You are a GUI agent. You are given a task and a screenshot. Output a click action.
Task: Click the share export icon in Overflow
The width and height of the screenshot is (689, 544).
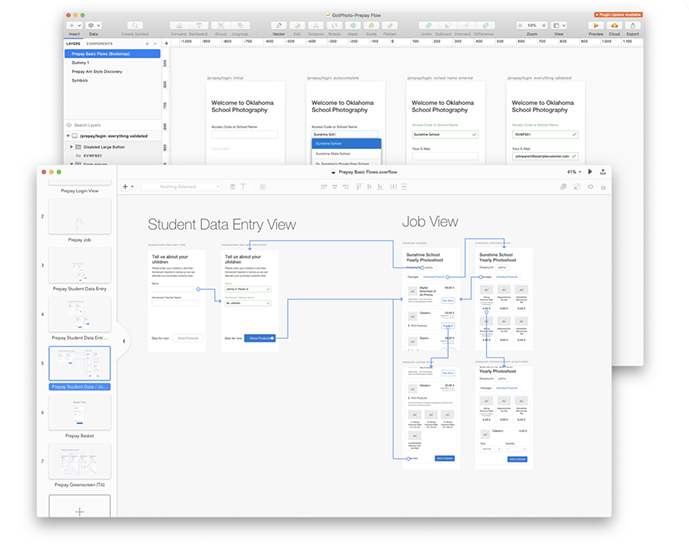[x=603, y=172]
